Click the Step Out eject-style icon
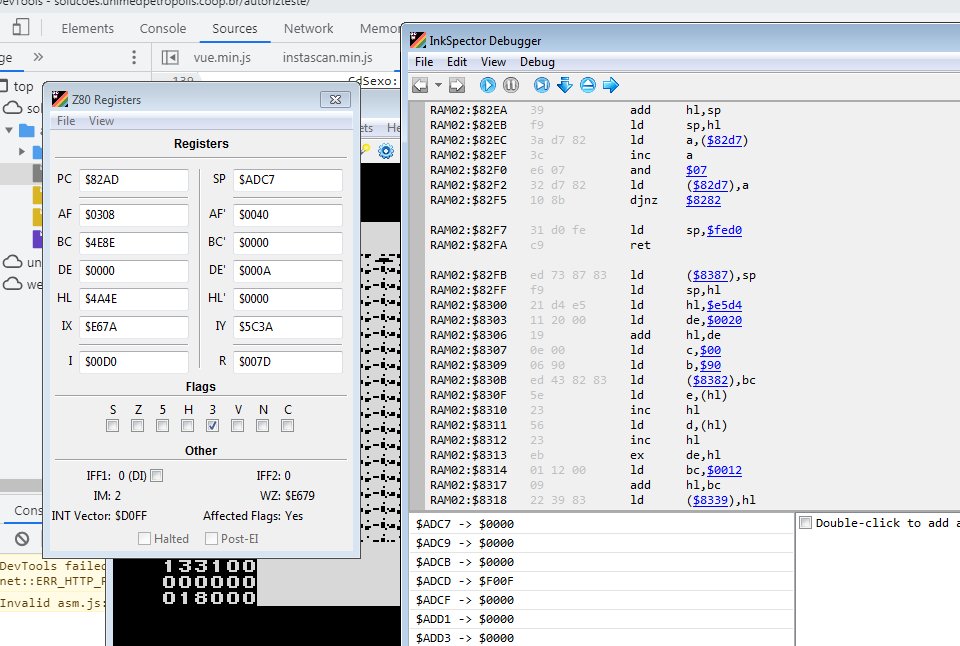The width and height of the screenshot is (960, 646). click(x=587, y=85)
